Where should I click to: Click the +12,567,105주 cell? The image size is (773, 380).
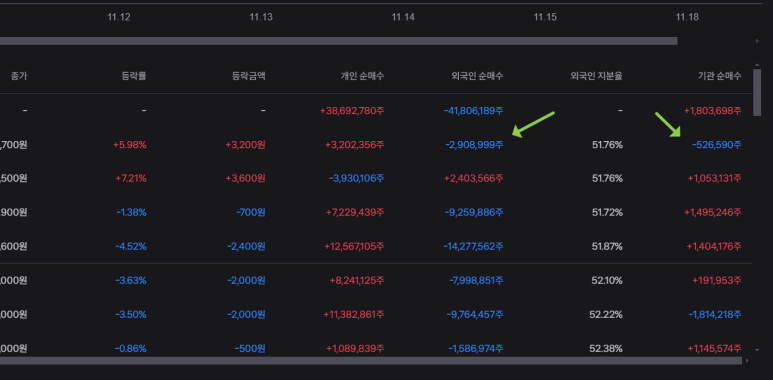point(354,246)
